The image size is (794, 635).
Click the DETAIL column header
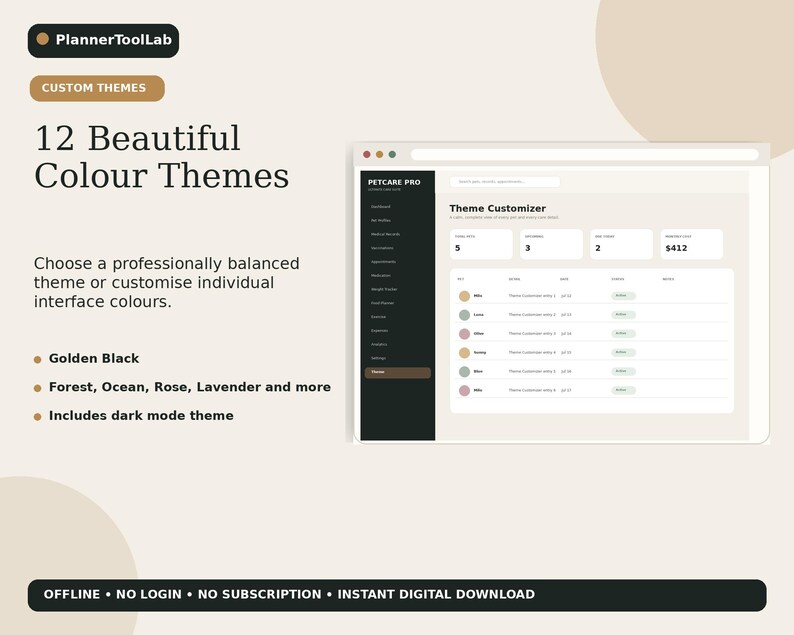coord(514,279)
